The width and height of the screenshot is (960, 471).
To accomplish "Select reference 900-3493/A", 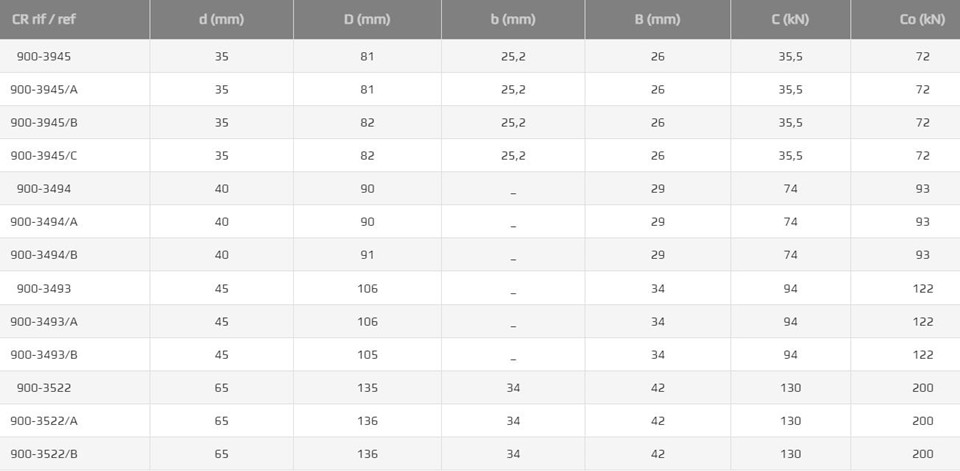I will (x=43, y=322).
